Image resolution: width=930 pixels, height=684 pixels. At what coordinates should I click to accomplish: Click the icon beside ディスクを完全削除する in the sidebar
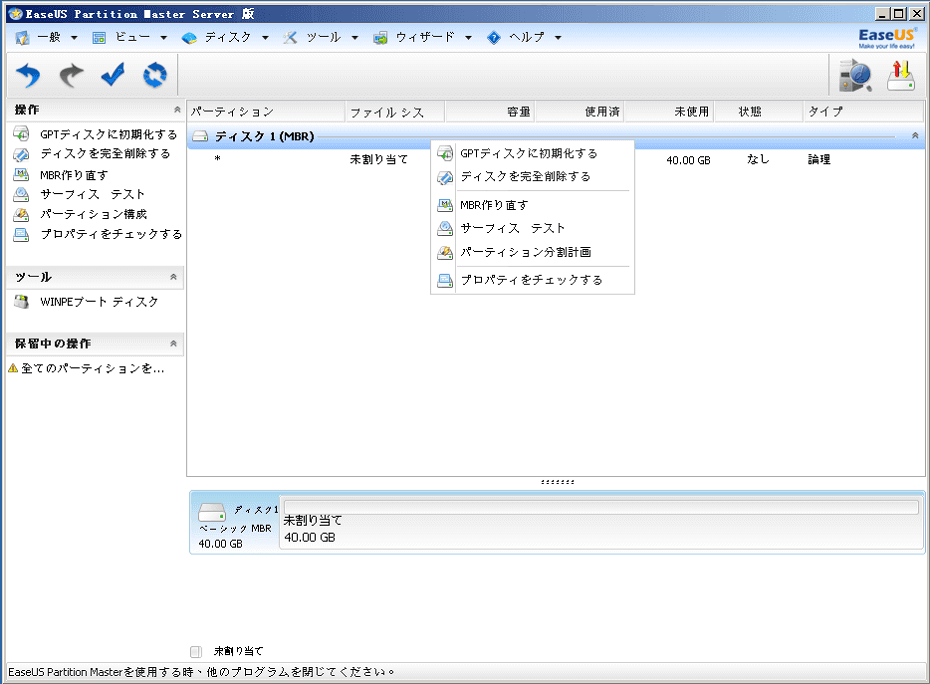[21, 154]
